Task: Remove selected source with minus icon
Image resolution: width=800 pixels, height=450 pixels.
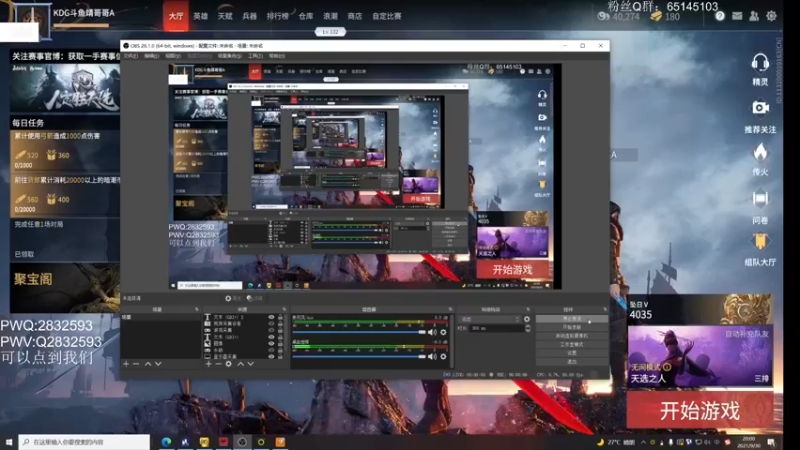Action: click(x=218, y=364)
